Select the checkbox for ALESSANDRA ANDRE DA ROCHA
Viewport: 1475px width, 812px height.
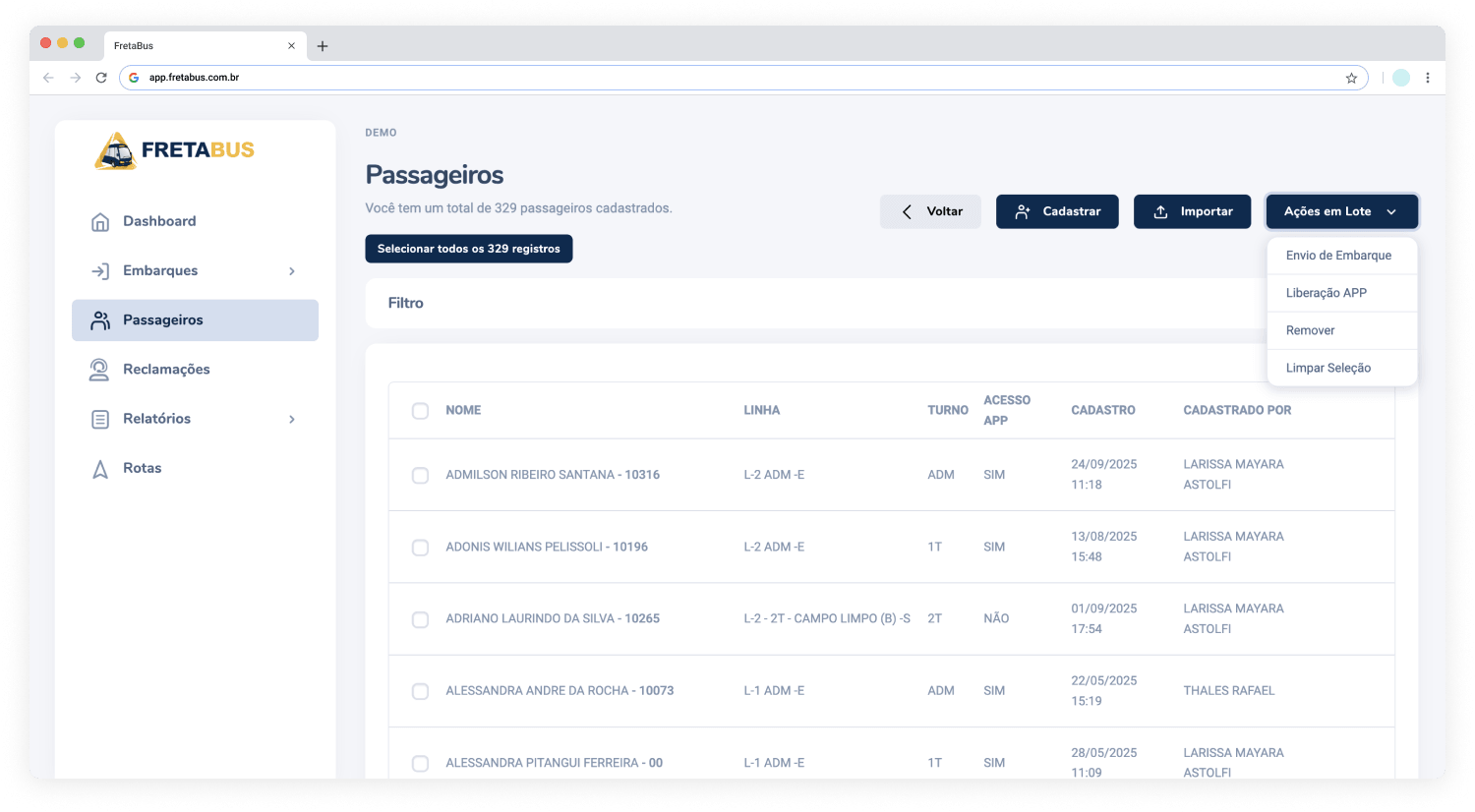pos(420,691)
